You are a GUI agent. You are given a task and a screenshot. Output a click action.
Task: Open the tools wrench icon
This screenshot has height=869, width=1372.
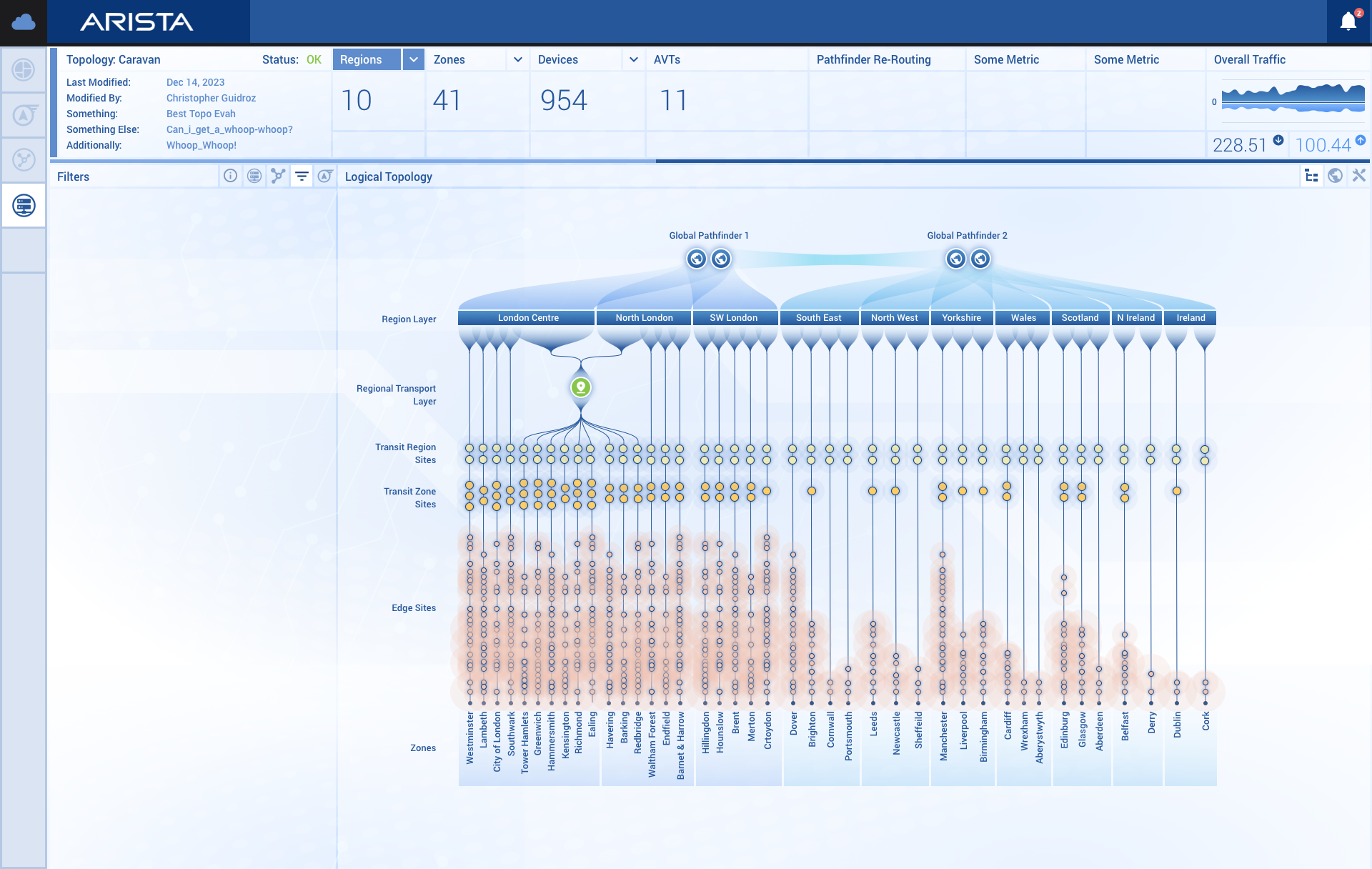tap(1358, 176)
